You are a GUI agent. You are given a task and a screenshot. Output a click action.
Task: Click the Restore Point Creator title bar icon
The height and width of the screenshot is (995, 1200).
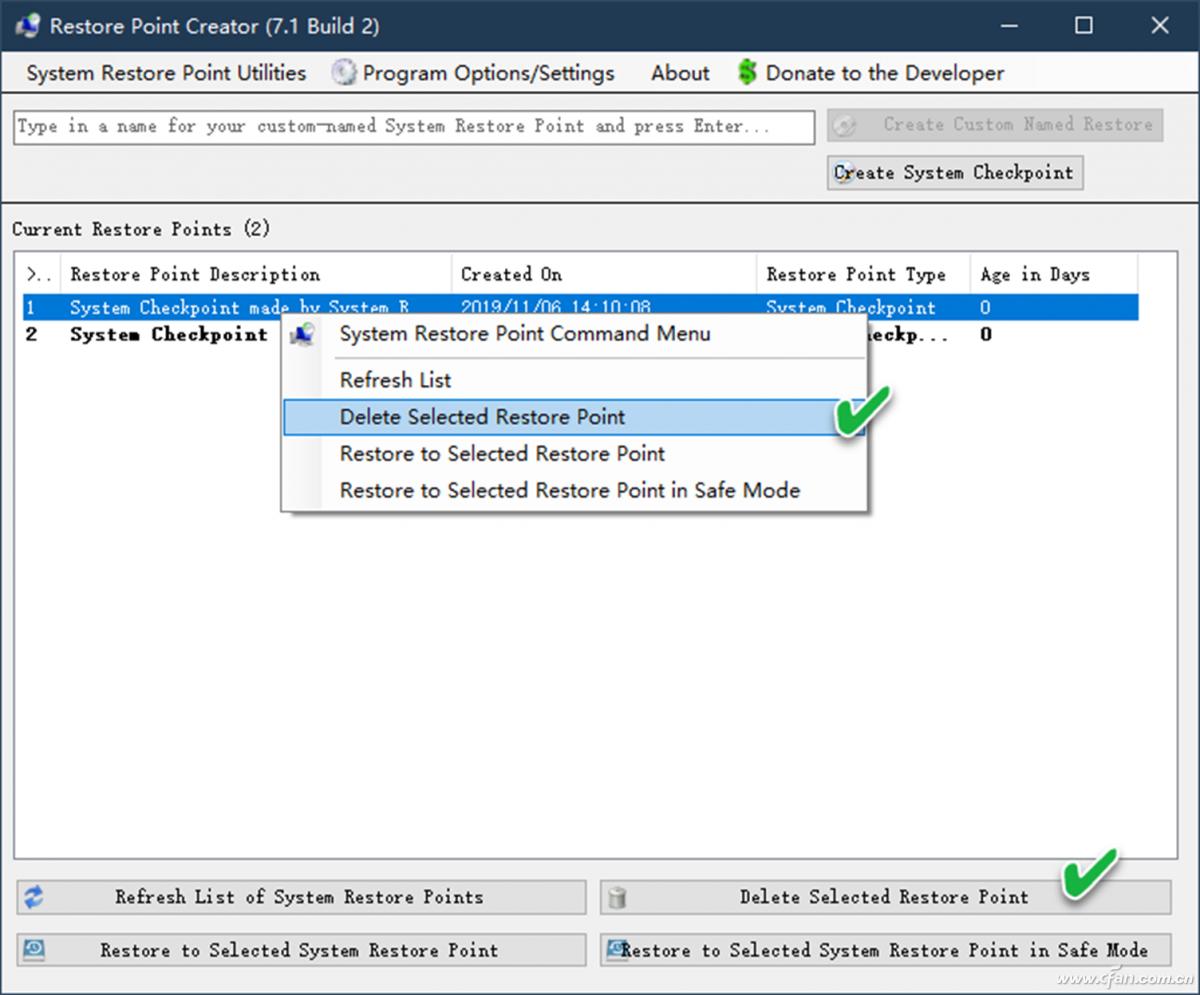[x=27, y=26]
